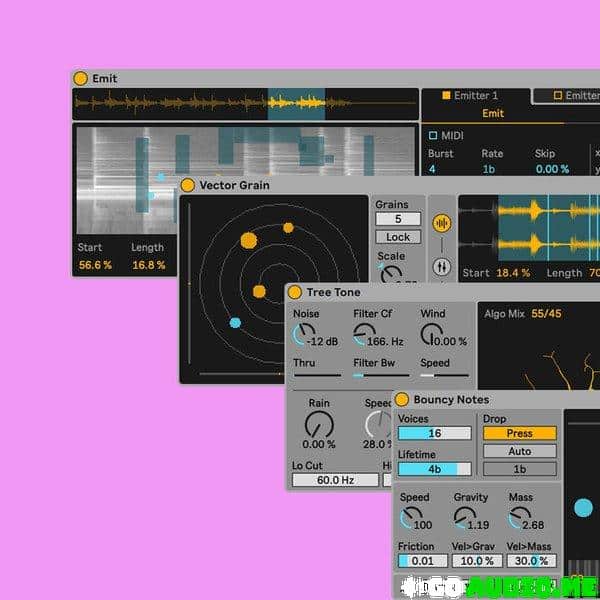Click the Friction field showing 0.01
This screenshot has height=600, width=600.
[422, 561]
